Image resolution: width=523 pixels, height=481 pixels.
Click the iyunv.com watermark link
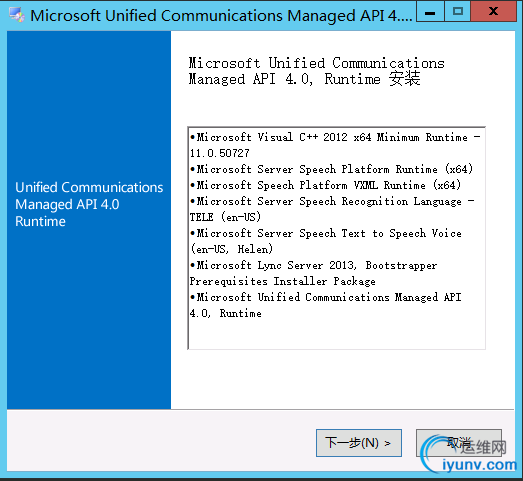479,465
